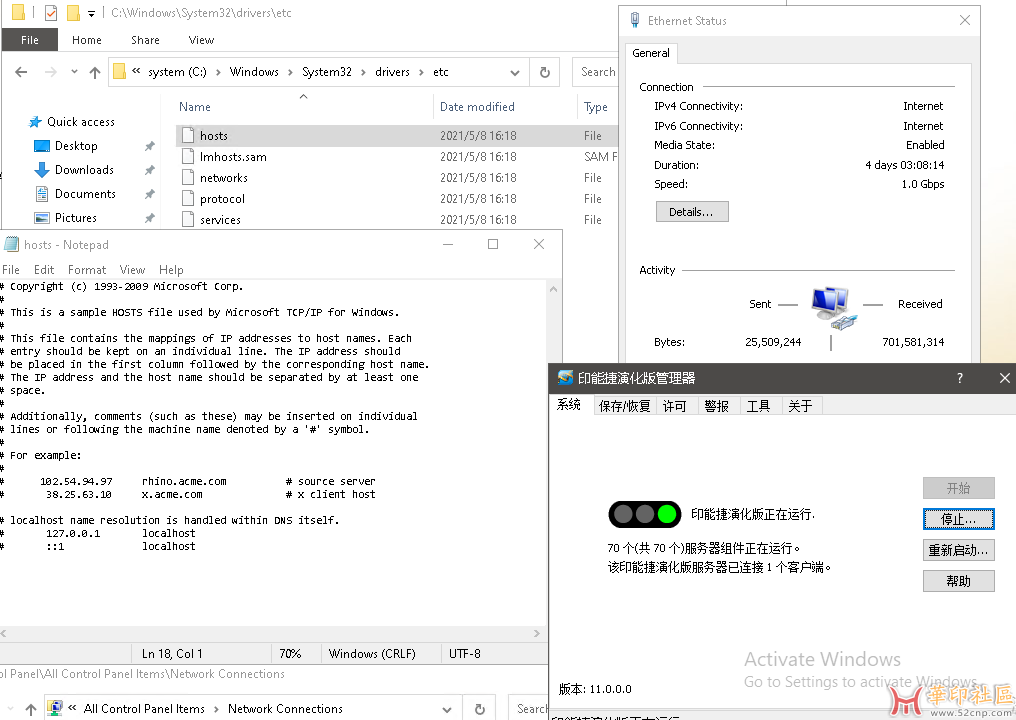This screenshot has width=1016, height=720.
Task: Open Documents via its sidebar icon
Action: coord(41,194)
